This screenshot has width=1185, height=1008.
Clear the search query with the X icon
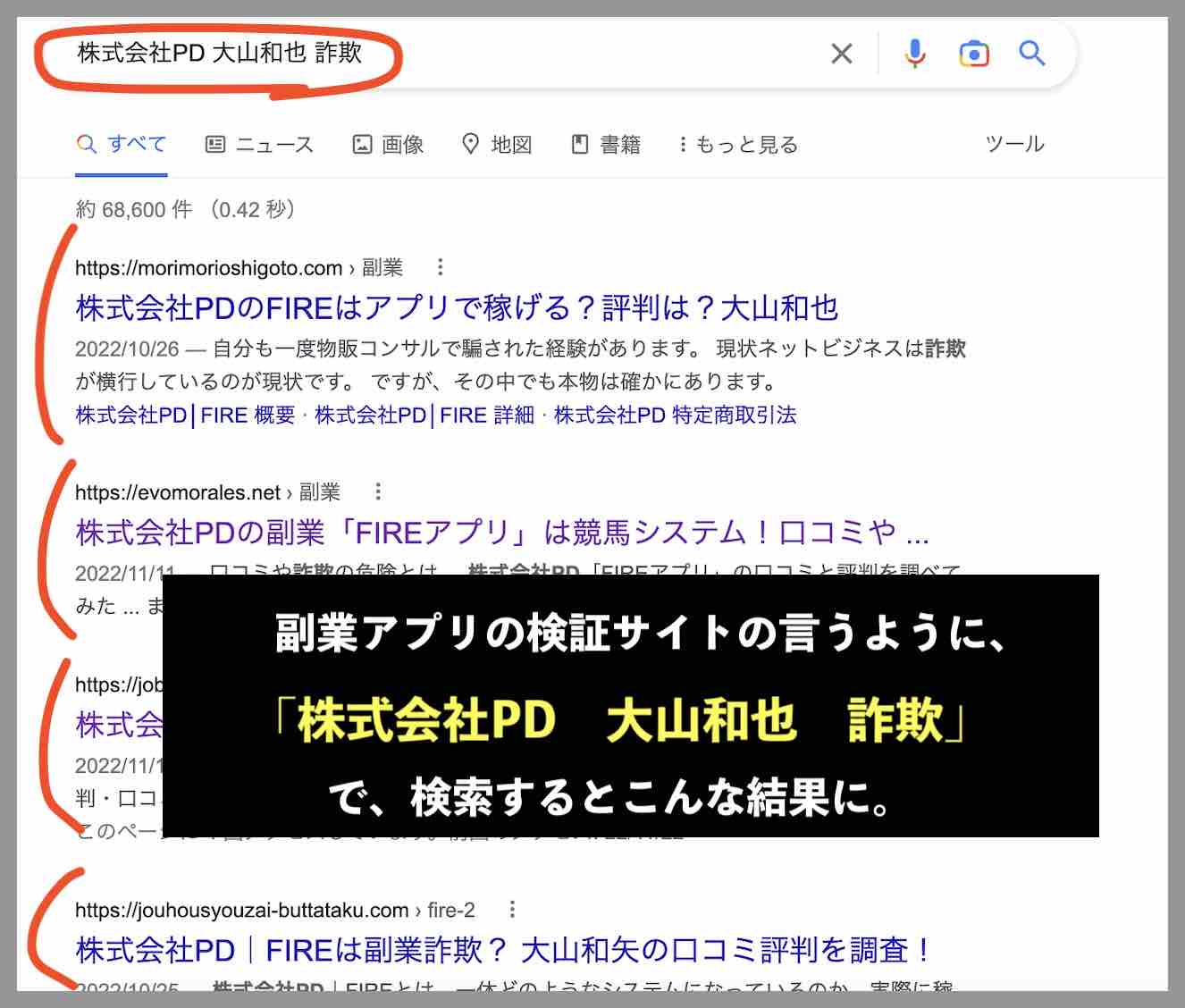tap(841, 54)
